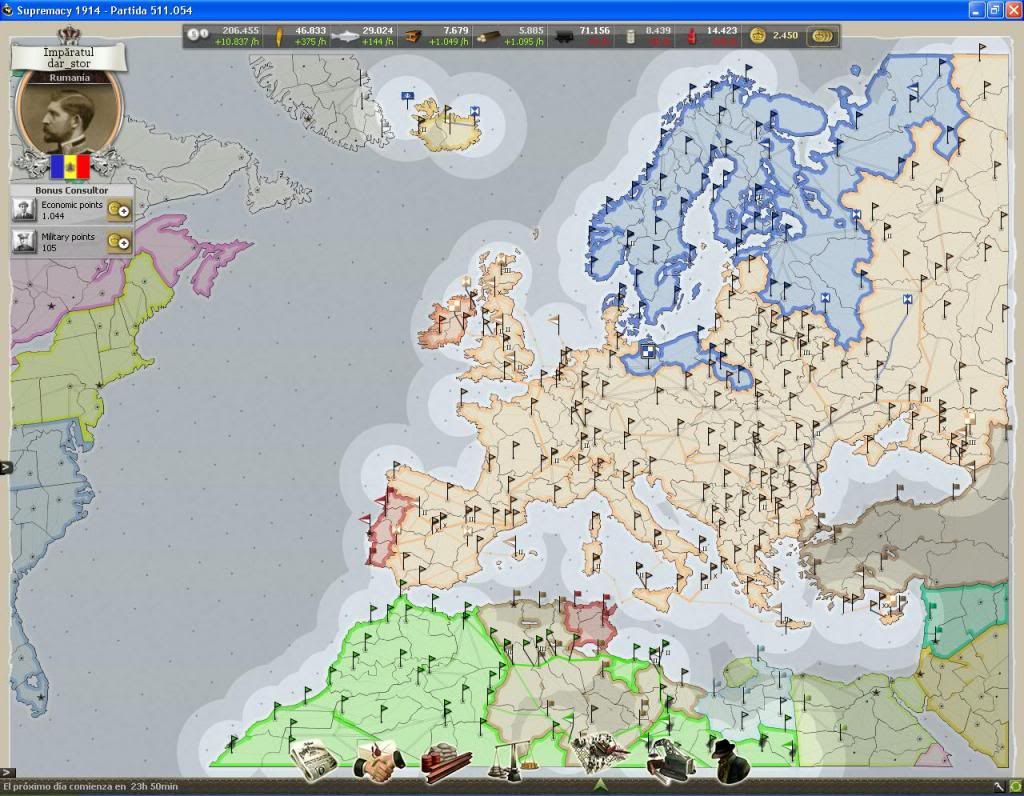The height and width of the screenshot is (796, 1024).
Task: Click the iron amount 7.679
Action: pyautogui.click(x=455, y=30)
